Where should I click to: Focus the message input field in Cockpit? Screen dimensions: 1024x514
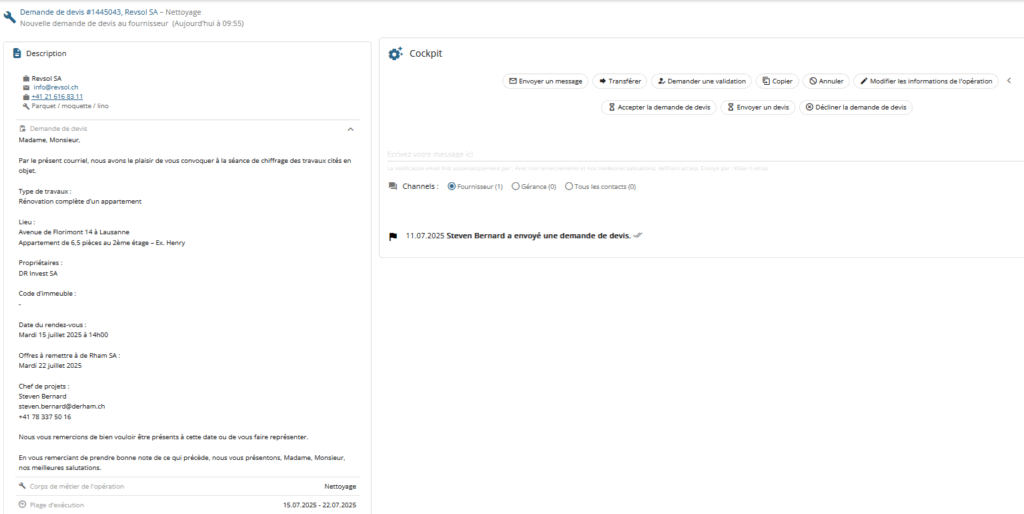pyautogui.click(x=700, y=154)
